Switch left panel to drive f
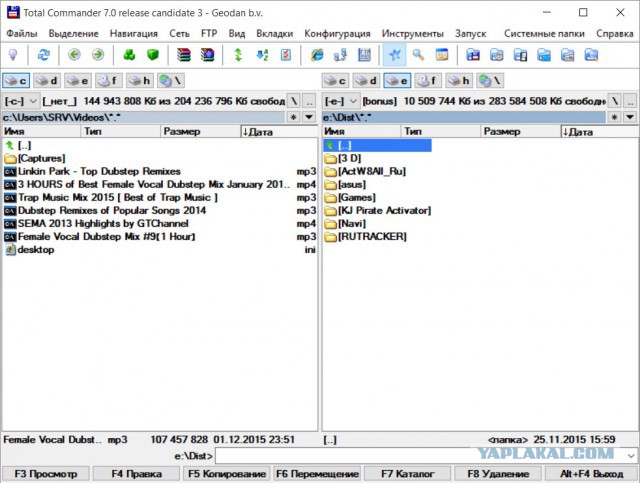 (109, 81)
